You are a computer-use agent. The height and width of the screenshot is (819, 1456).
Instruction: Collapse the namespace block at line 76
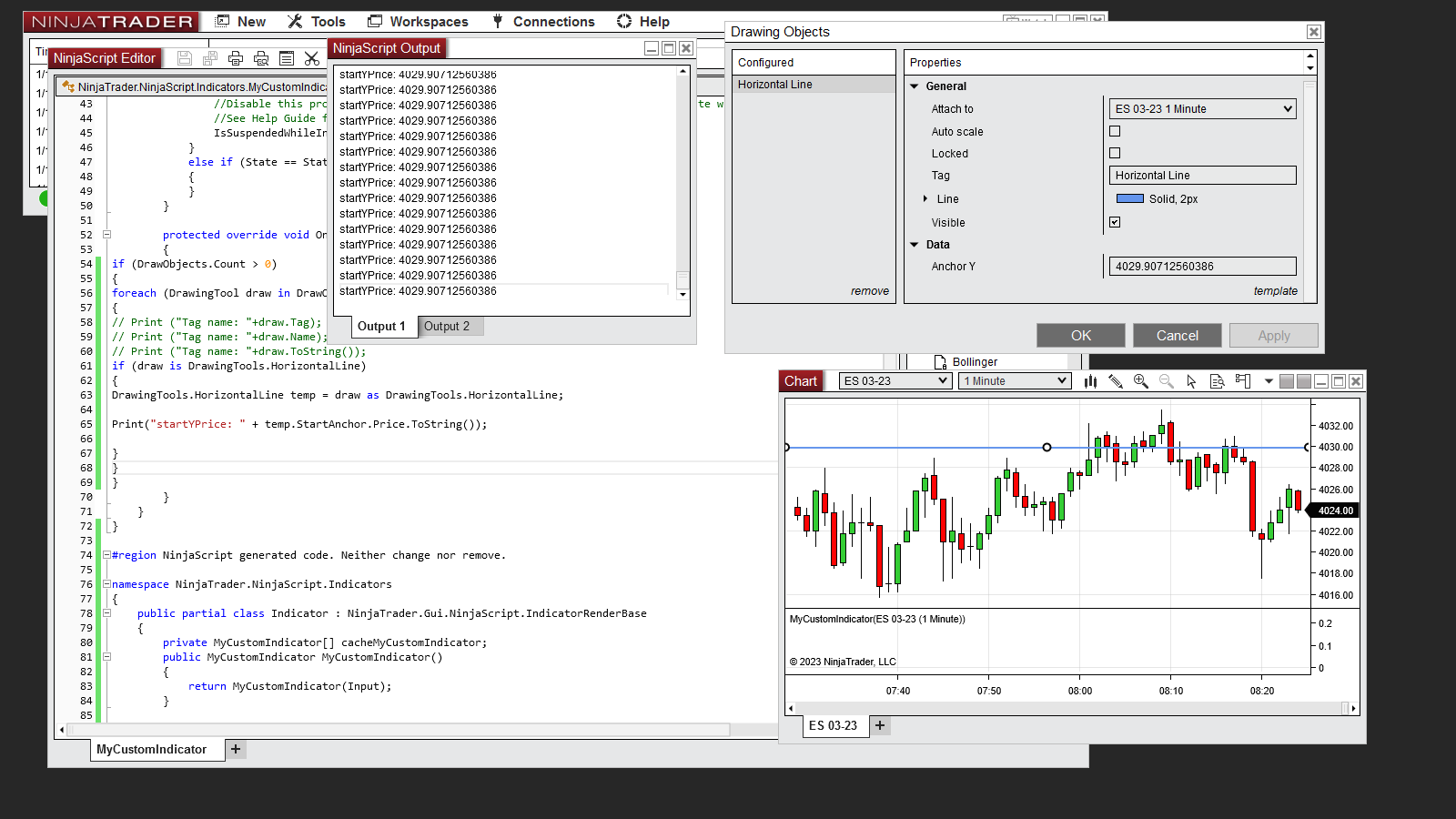tap(106, 584)
